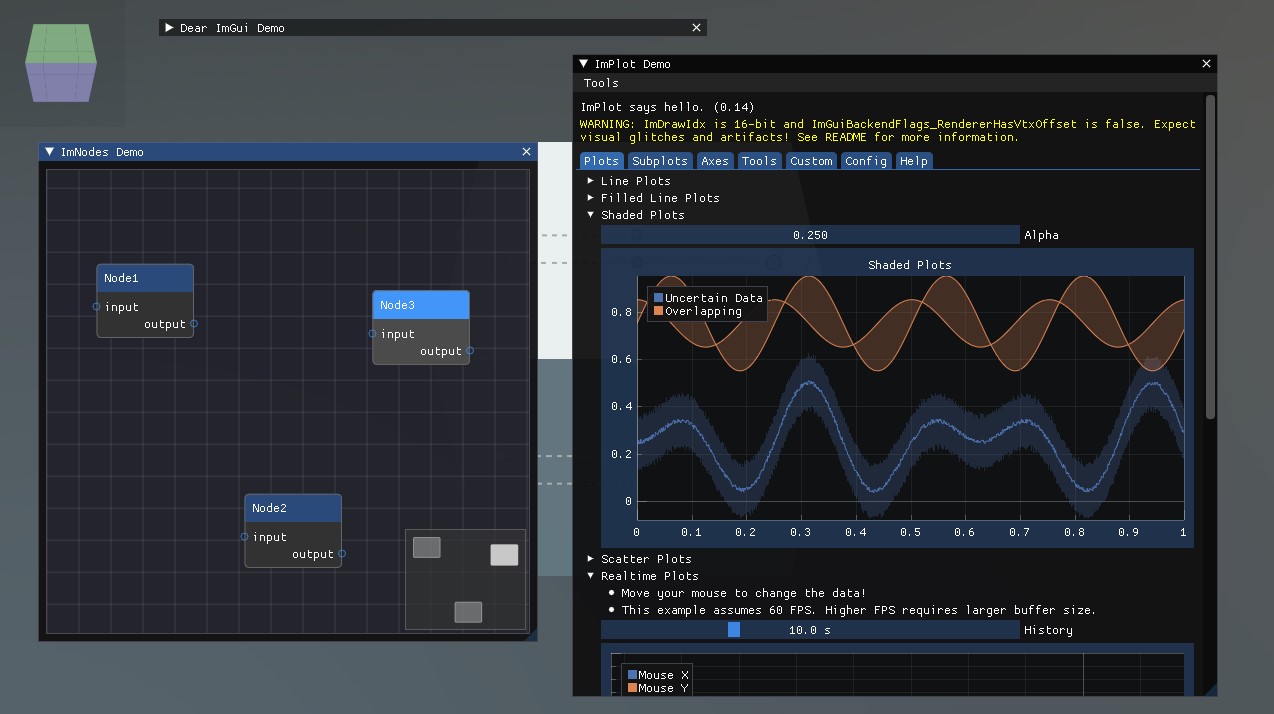Screen dimensions: 1274x714
Task: Click Node1 output pin
Action: [194, 324]
